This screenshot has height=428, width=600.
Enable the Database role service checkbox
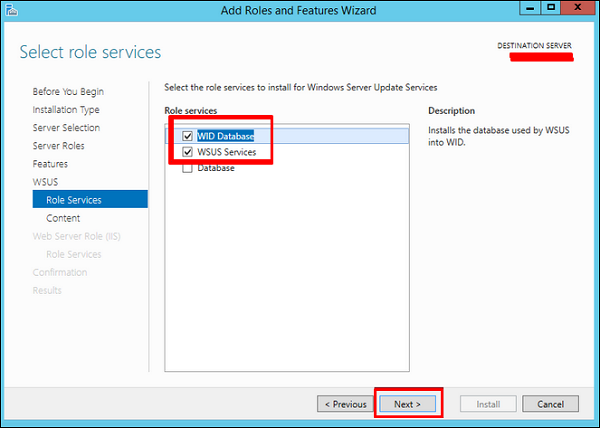click(x=187, y=168)
